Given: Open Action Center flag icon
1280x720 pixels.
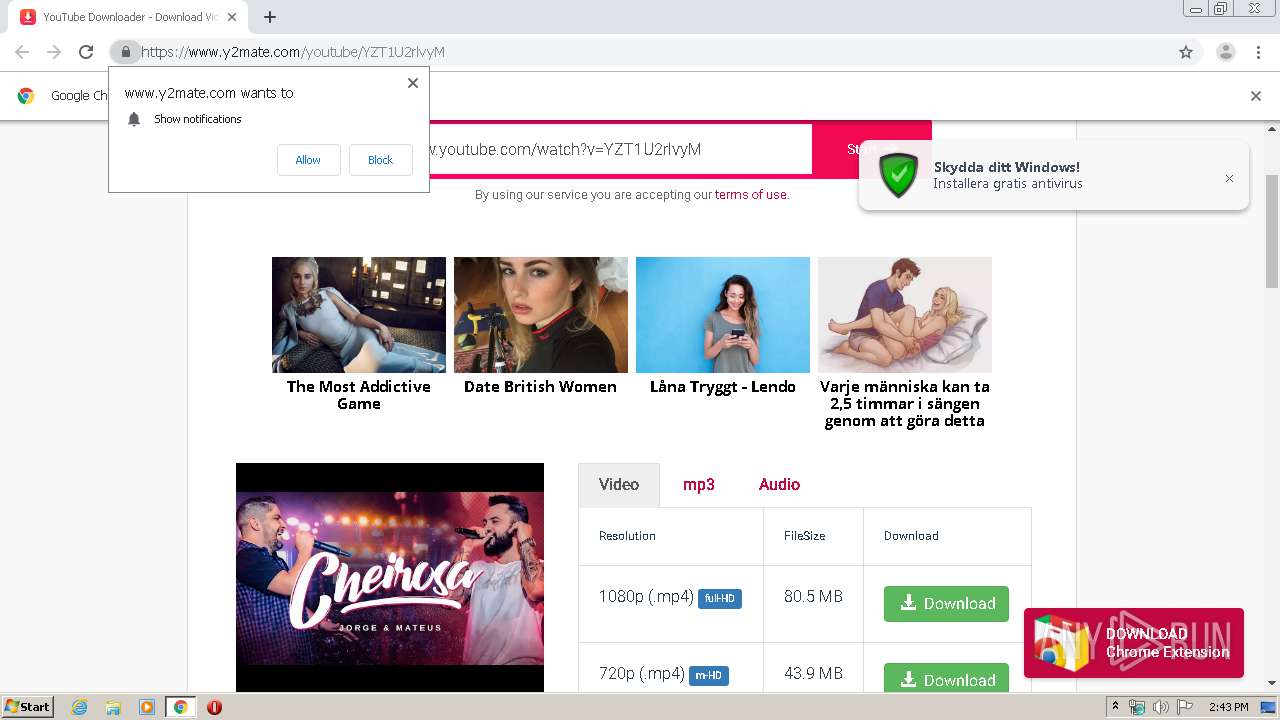Looking at the screenshot, I should (x=1184, y=707).
